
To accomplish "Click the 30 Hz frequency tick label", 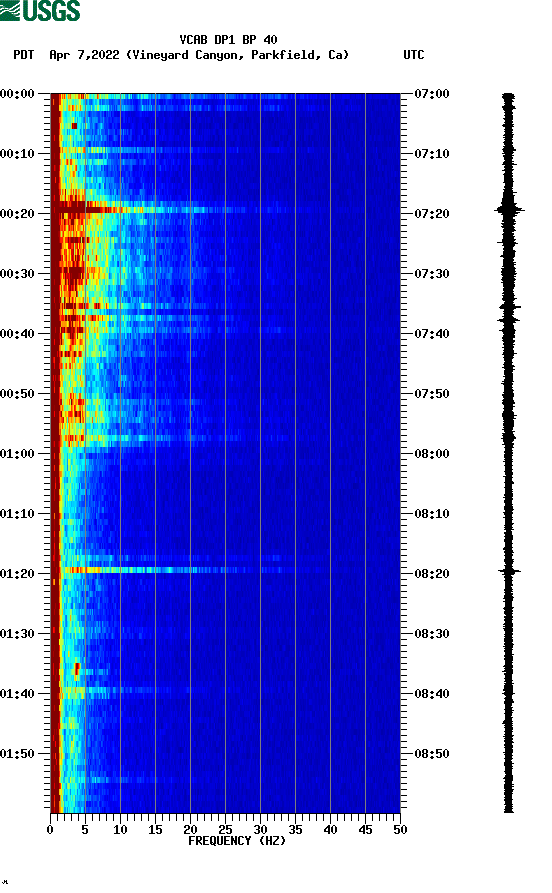I will coord(260,830).
